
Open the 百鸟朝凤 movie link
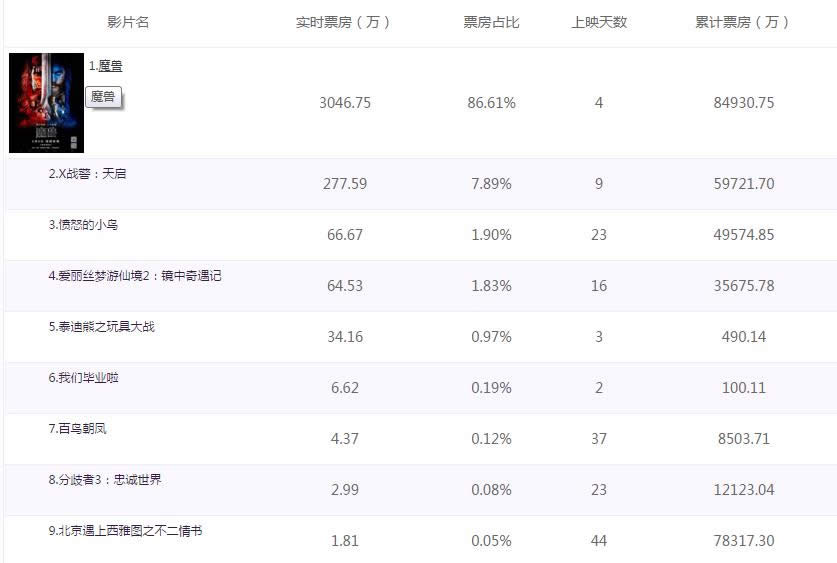78,428
